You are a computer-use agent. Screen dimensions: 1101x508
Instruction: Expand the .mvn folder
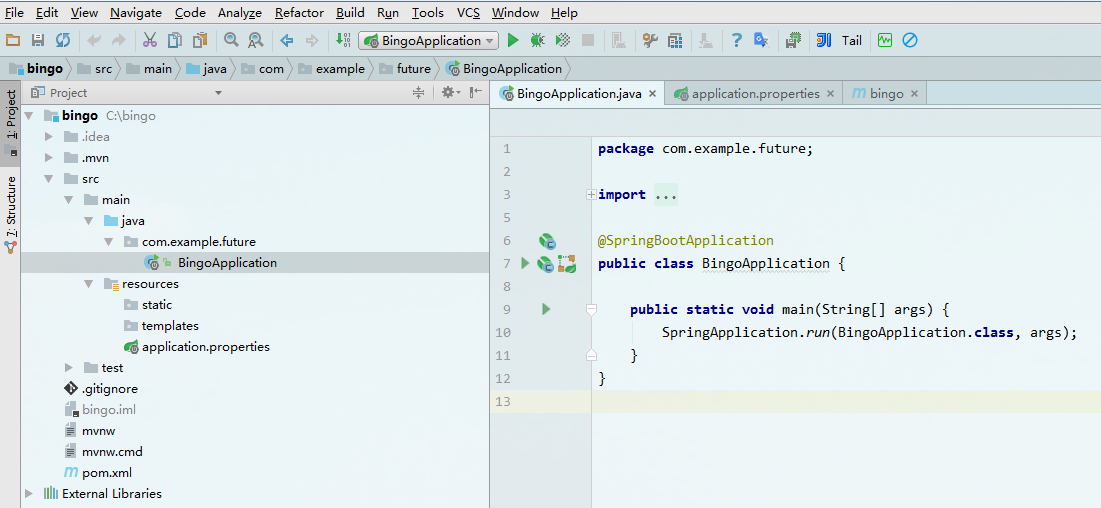pos(48,157)
